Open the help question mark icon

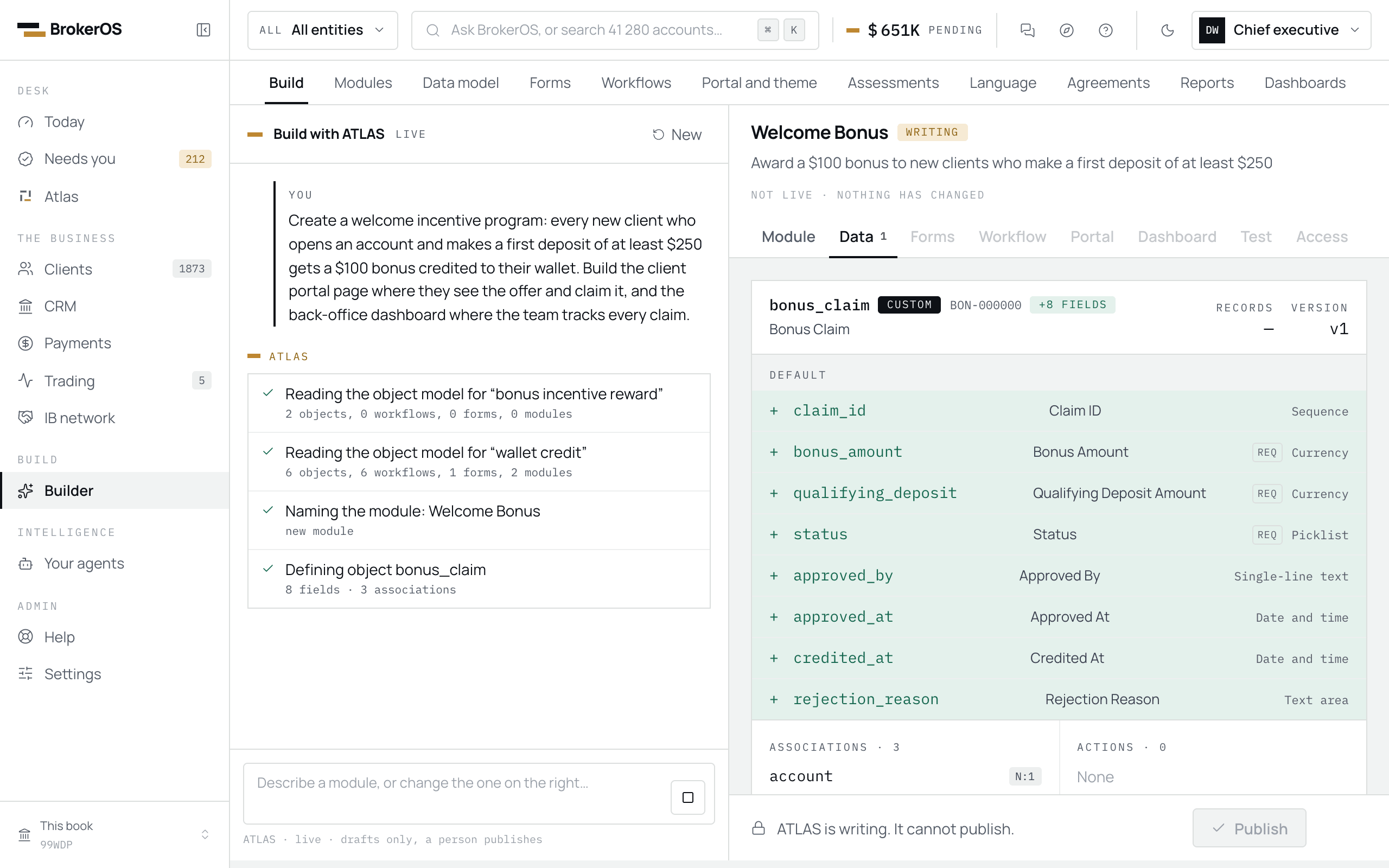1105,30
